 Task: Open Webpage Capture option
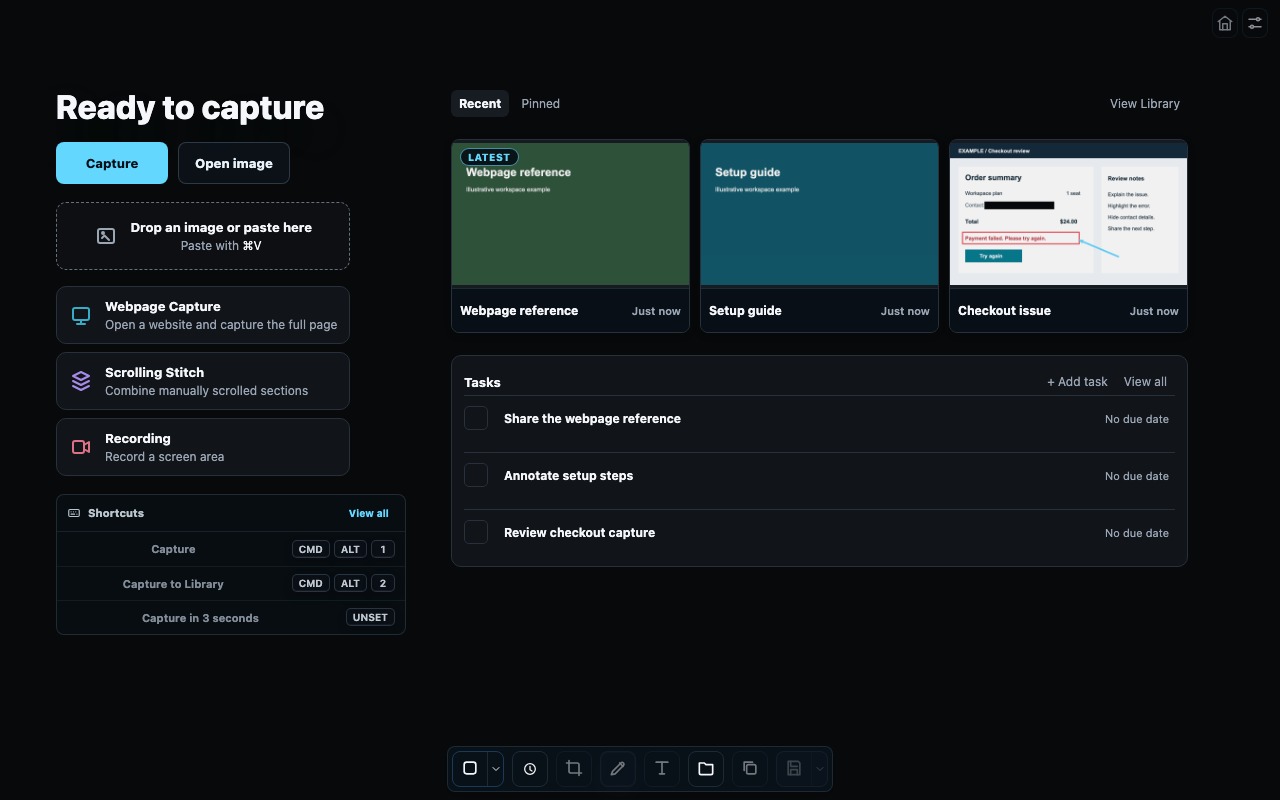tap(203, 315)
